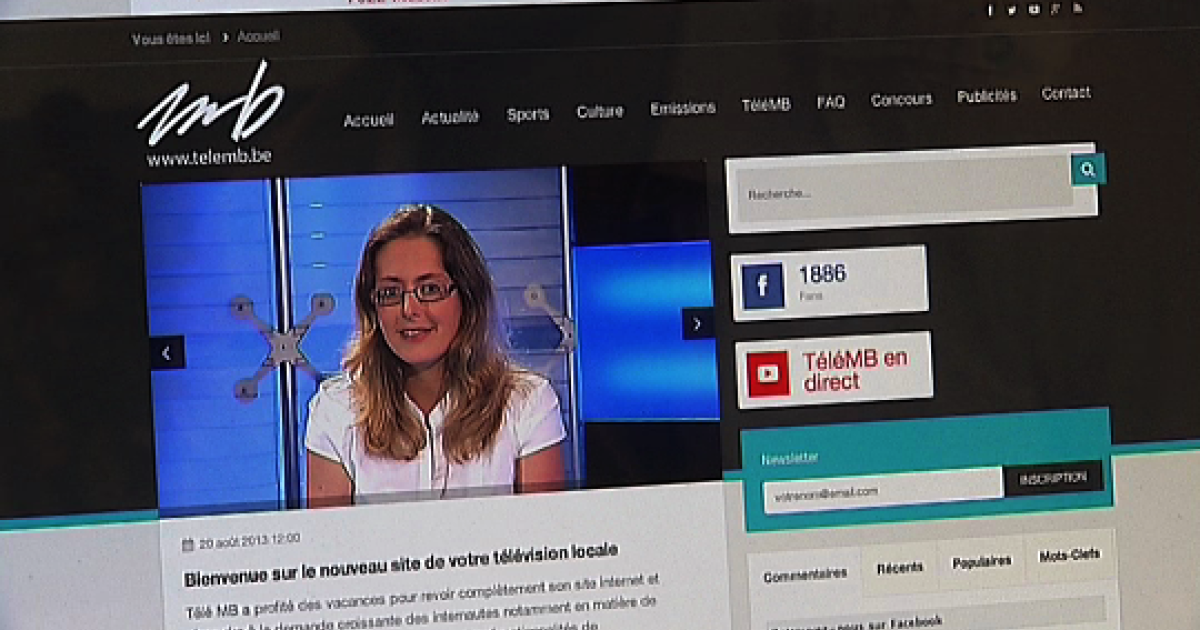Go back using the left carousel arrow

tap(166, 352)
